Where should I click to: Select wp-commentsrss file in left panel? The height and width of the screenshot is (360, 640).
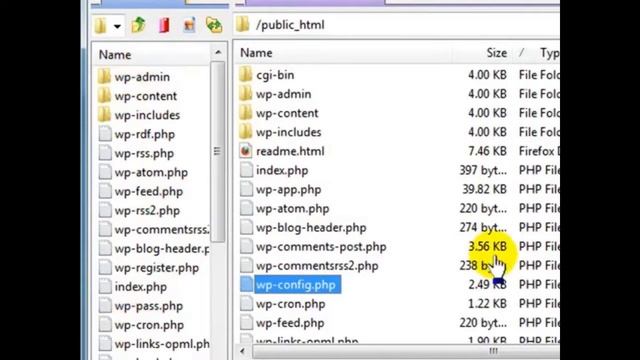click(x=162, y=230)
